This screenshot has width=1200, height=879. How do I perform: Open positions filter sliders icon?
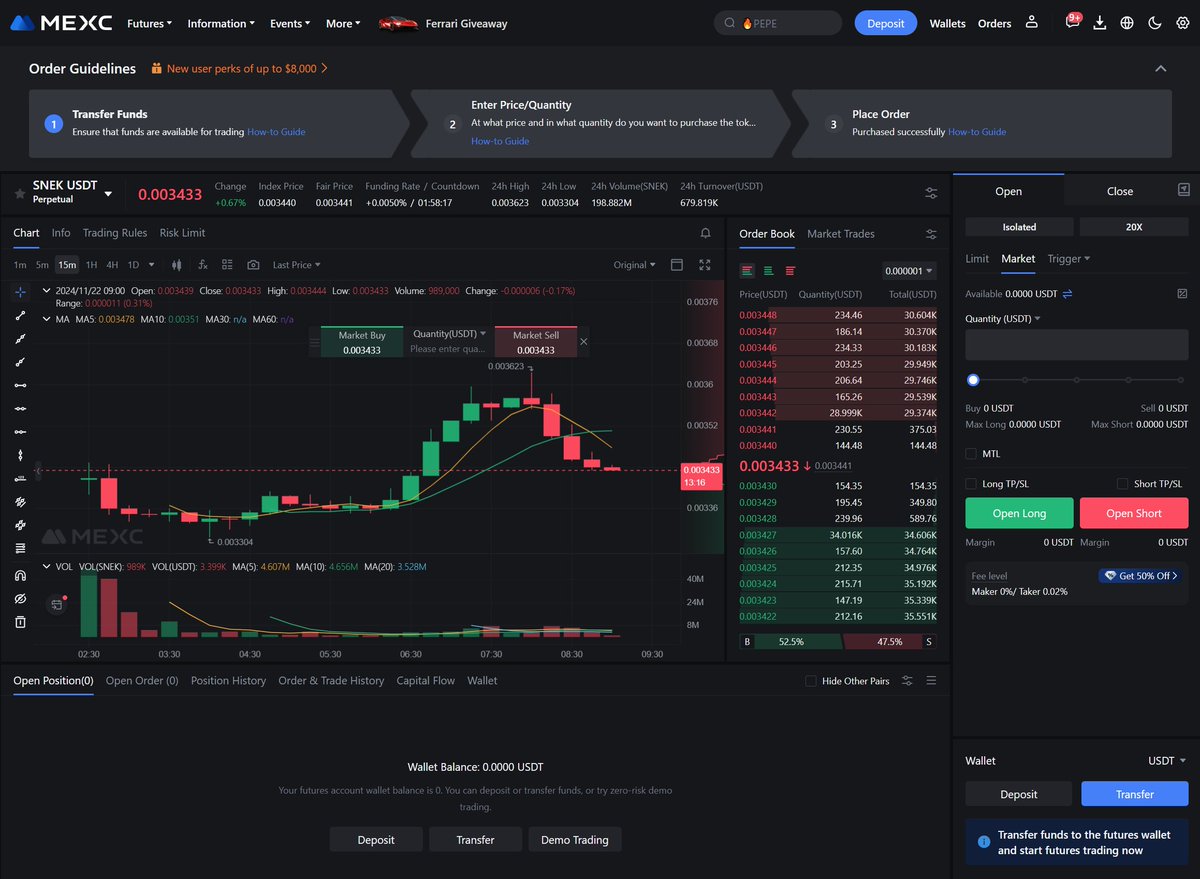pos(907,681)
